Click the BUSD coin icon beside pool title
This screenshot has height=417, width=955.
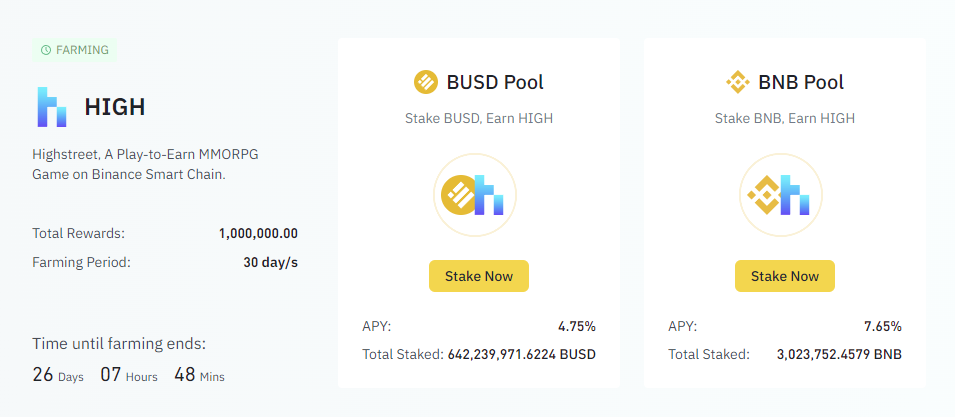[x=426, y=82]
